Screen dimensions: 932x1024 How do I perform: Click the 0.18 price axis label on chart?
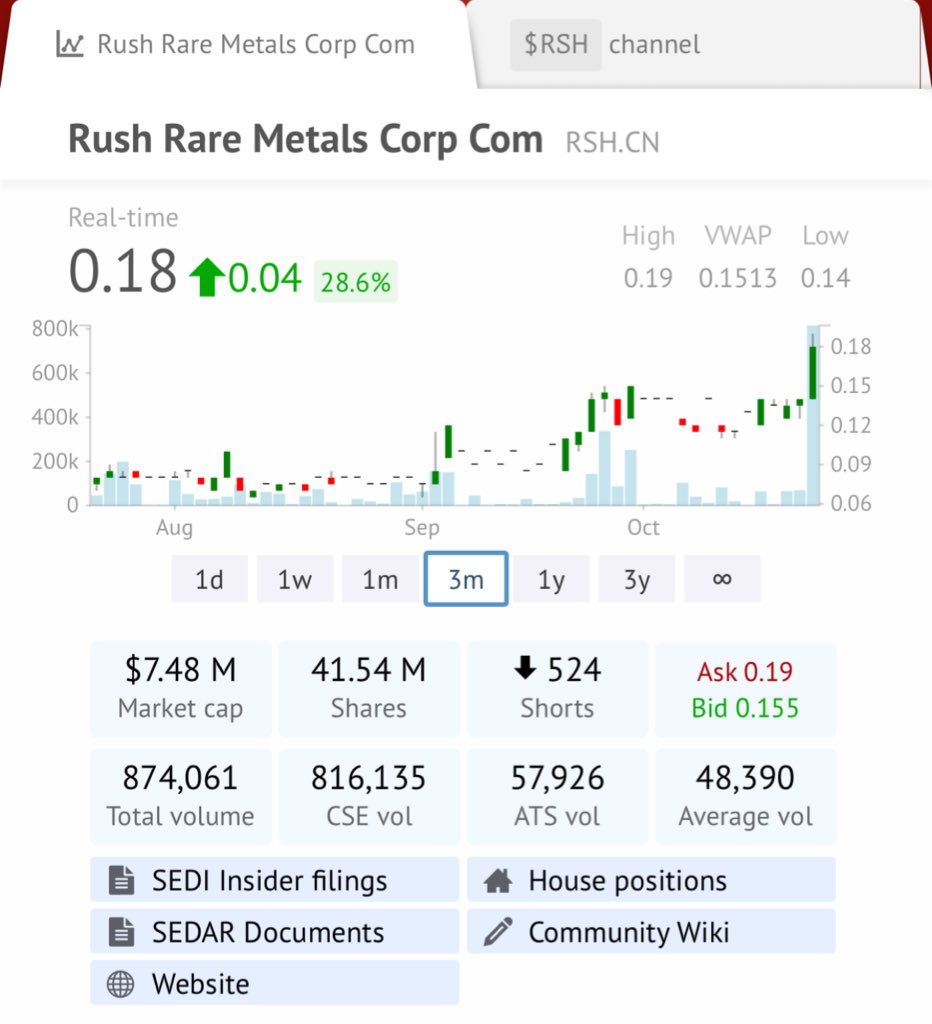tap(850, 346)
